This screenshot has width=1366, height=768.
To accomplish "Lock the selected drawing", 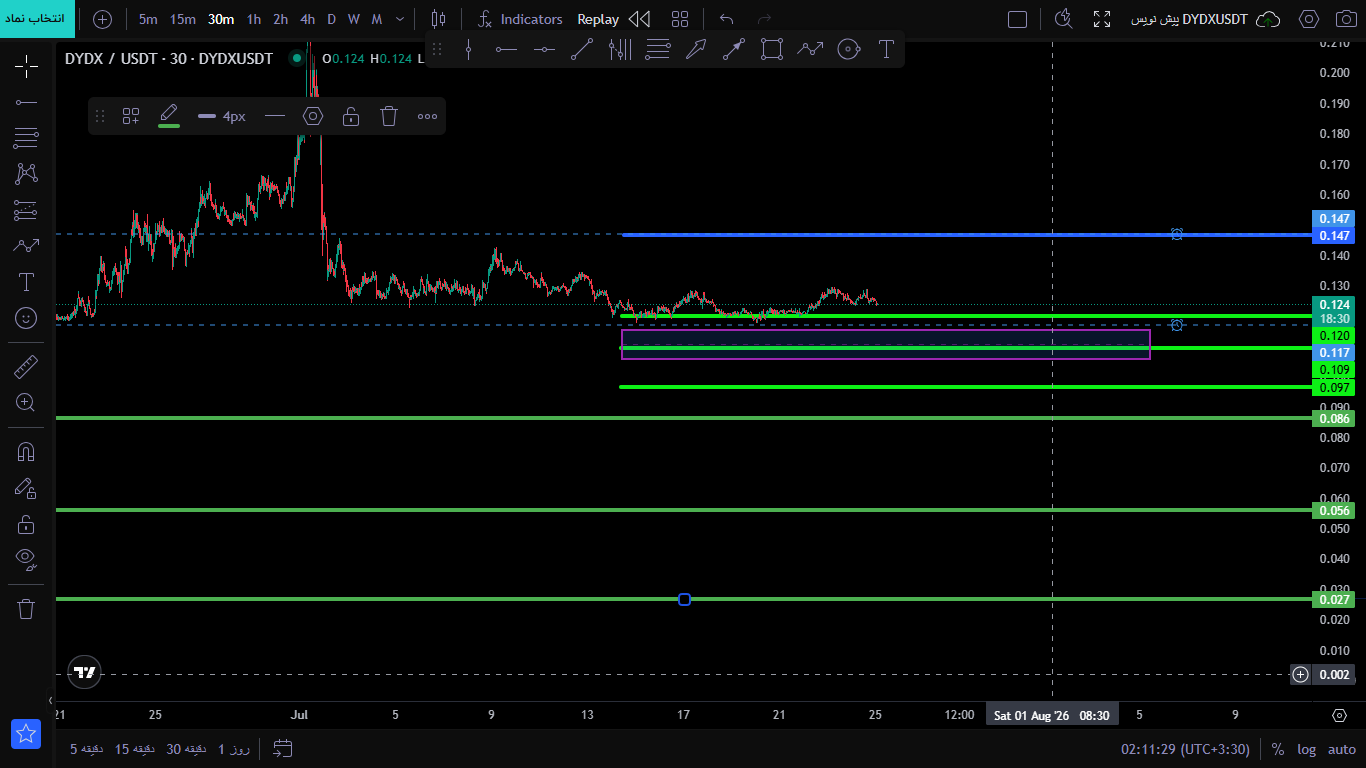I will coord(351,116).
